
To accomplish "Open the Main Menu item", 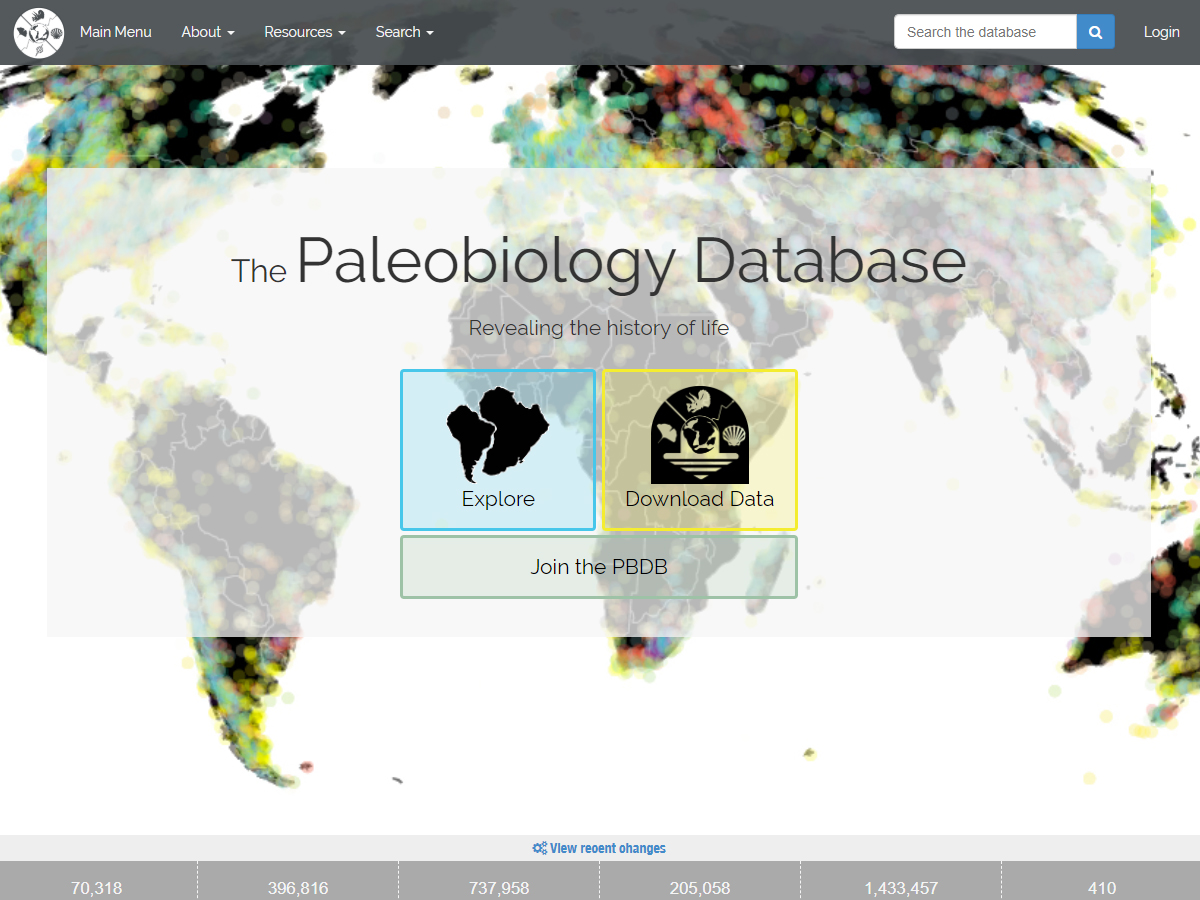I will [116, 32].
